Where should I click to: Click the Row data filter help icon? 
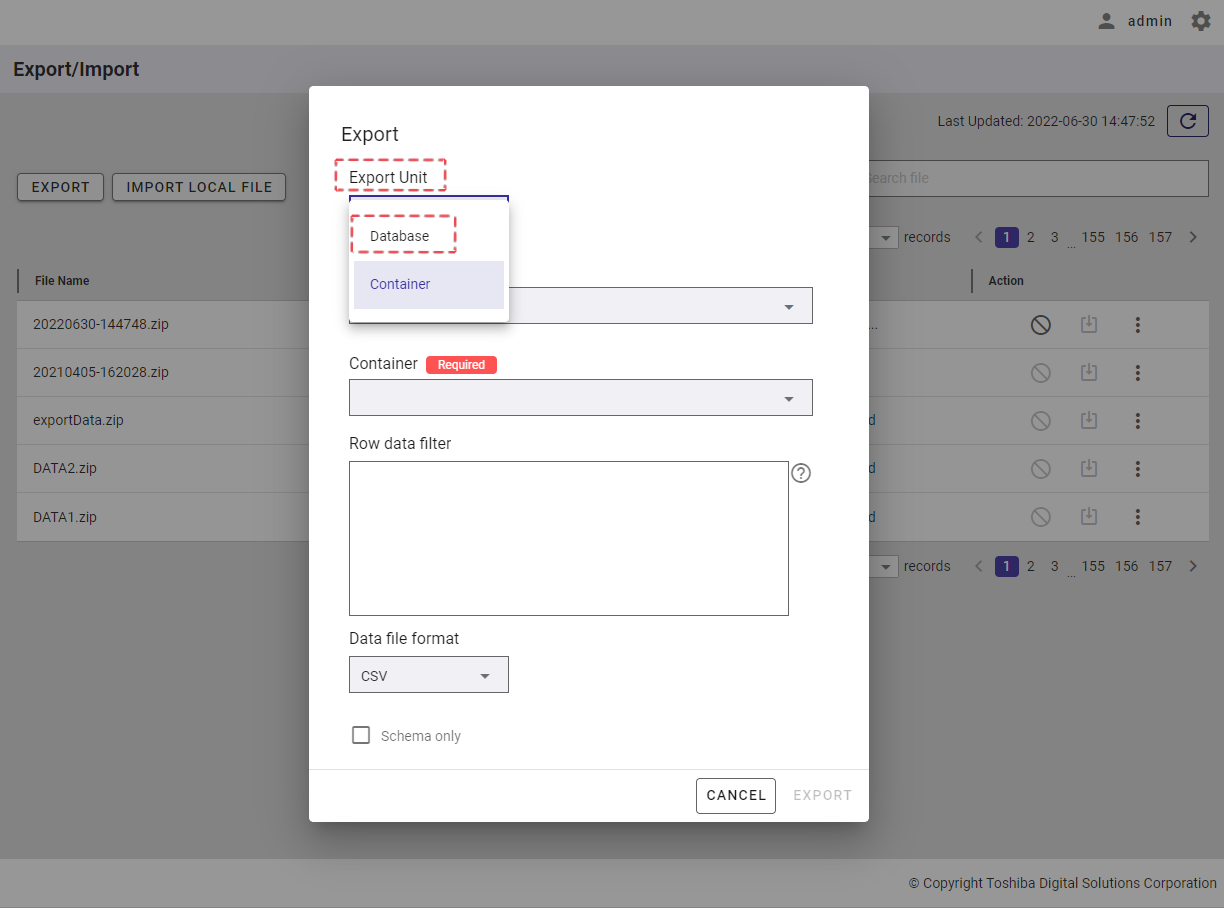coord(800,473)
